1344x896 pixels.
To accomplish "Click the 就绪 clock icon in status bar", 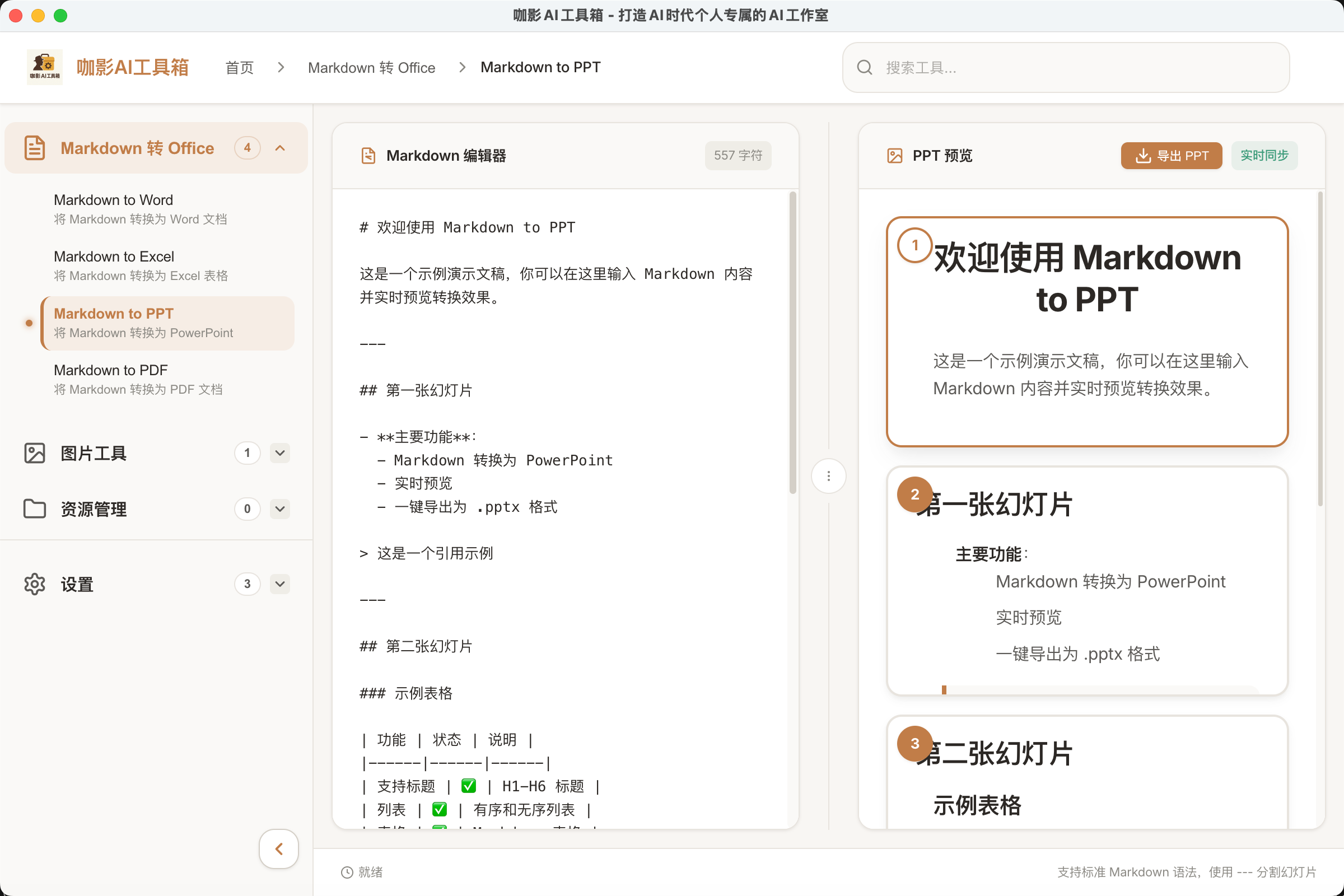I will pos(346,872).
